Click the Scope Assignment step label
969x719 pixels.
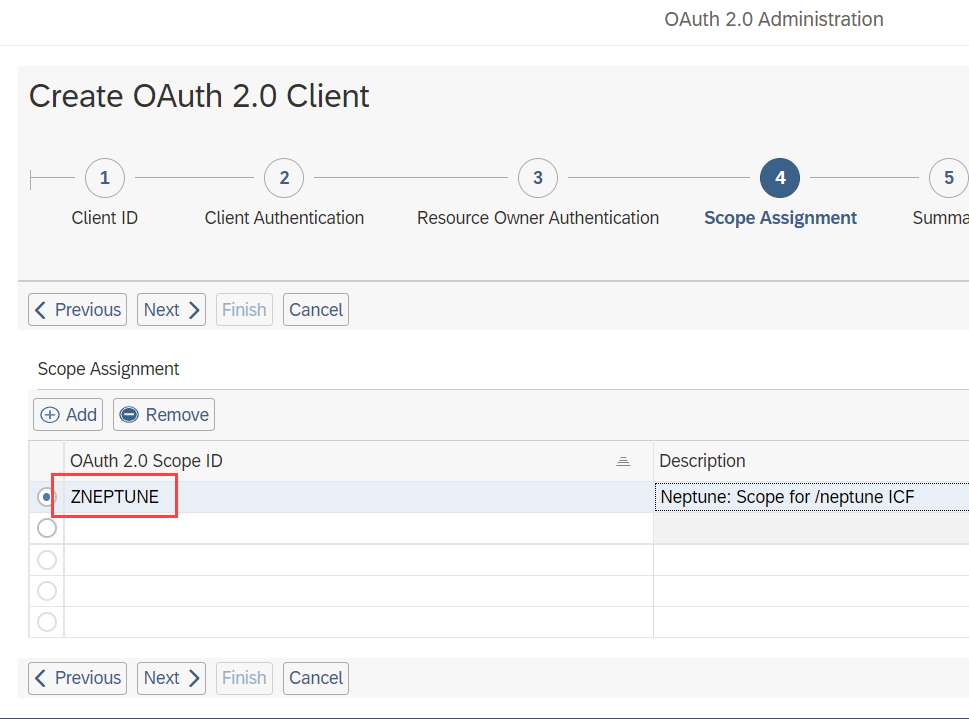(x=779, y=217)
